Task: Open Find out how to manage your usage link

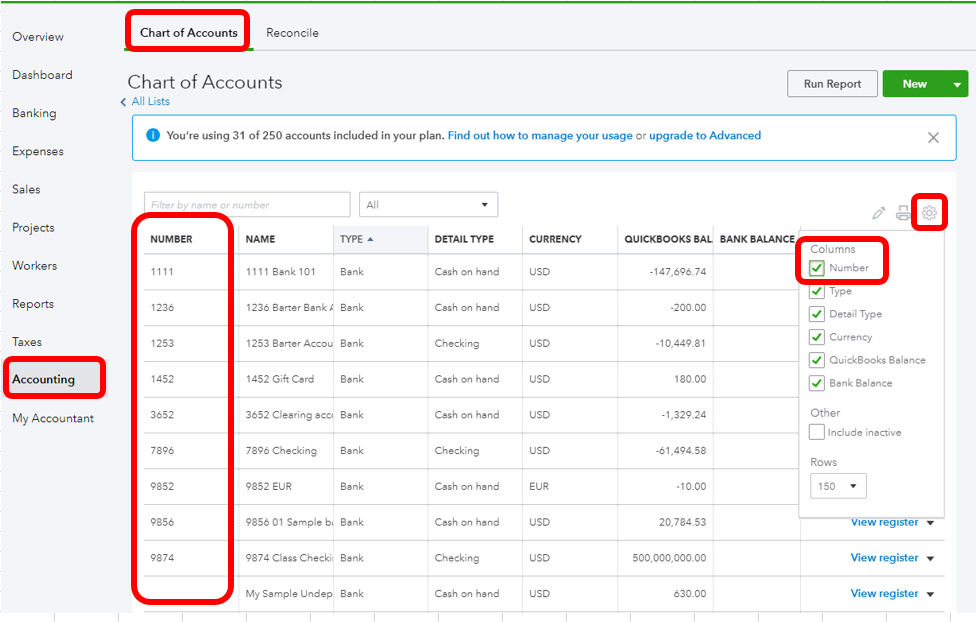Action: 540,135
